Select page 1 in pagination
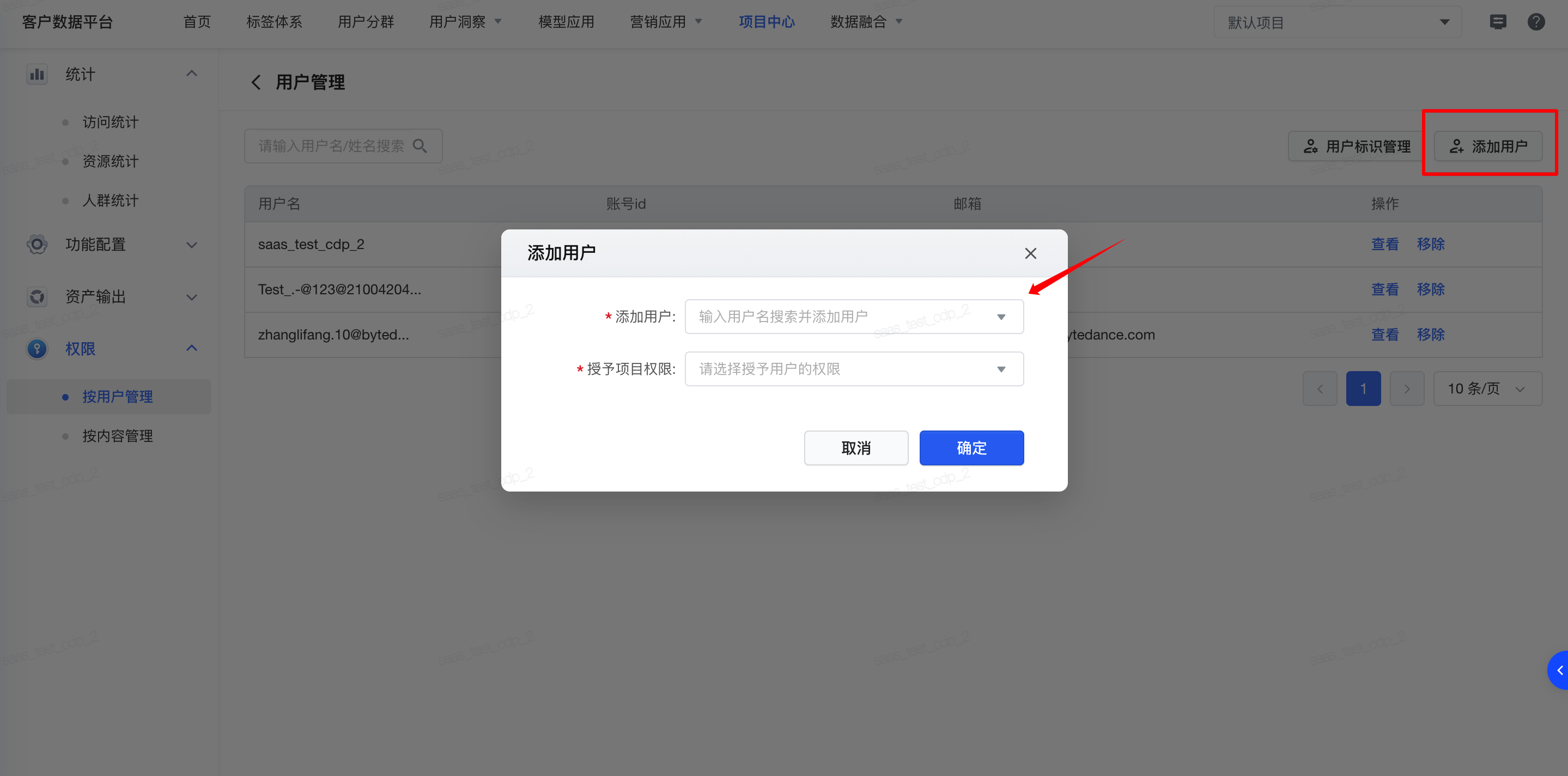Image resolution: width=1568 pixels, height=776 pixels. pyautogui.click(x=1364, y=389)
